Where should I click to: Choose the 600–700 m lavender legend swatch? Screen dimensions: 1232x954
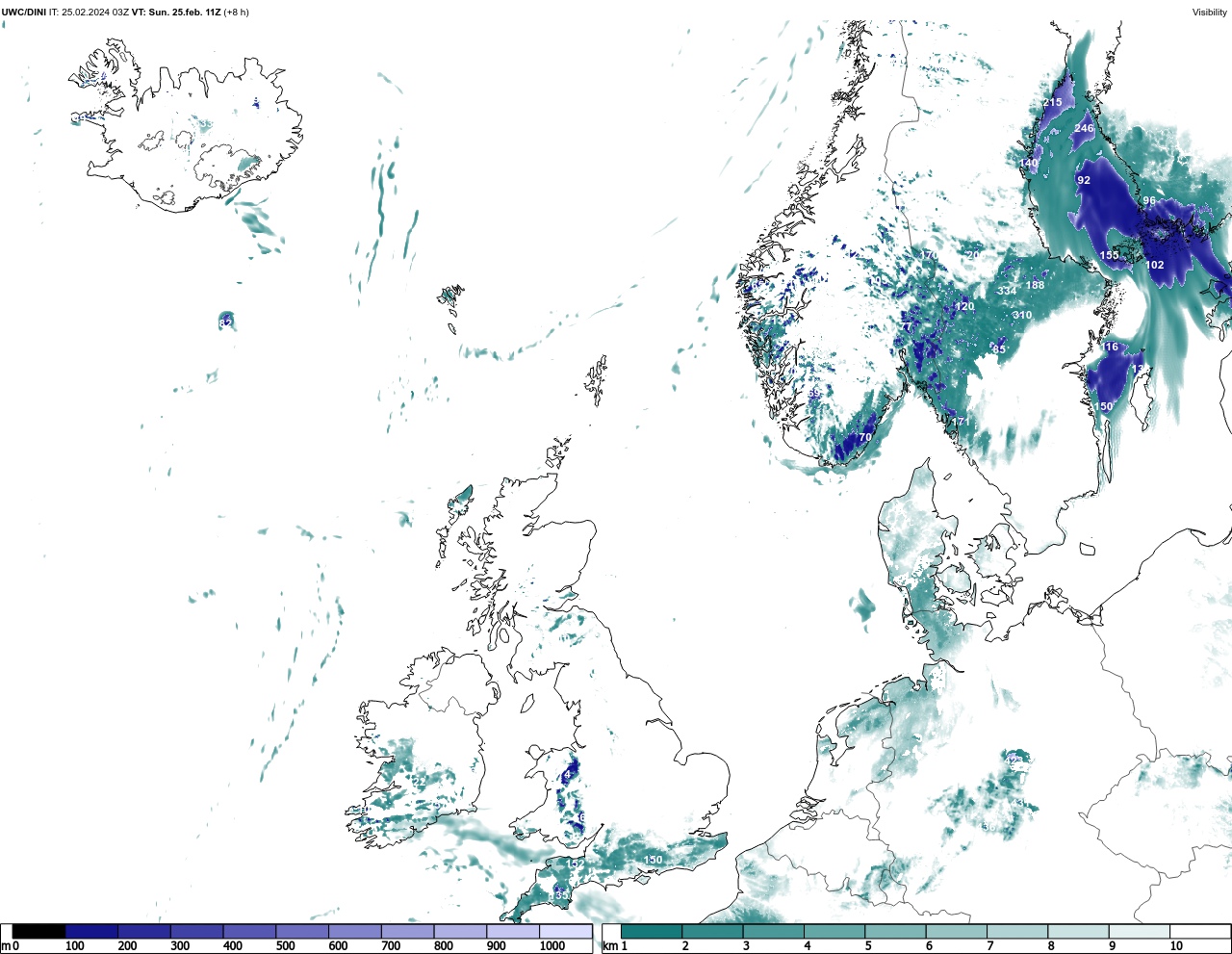355,932
